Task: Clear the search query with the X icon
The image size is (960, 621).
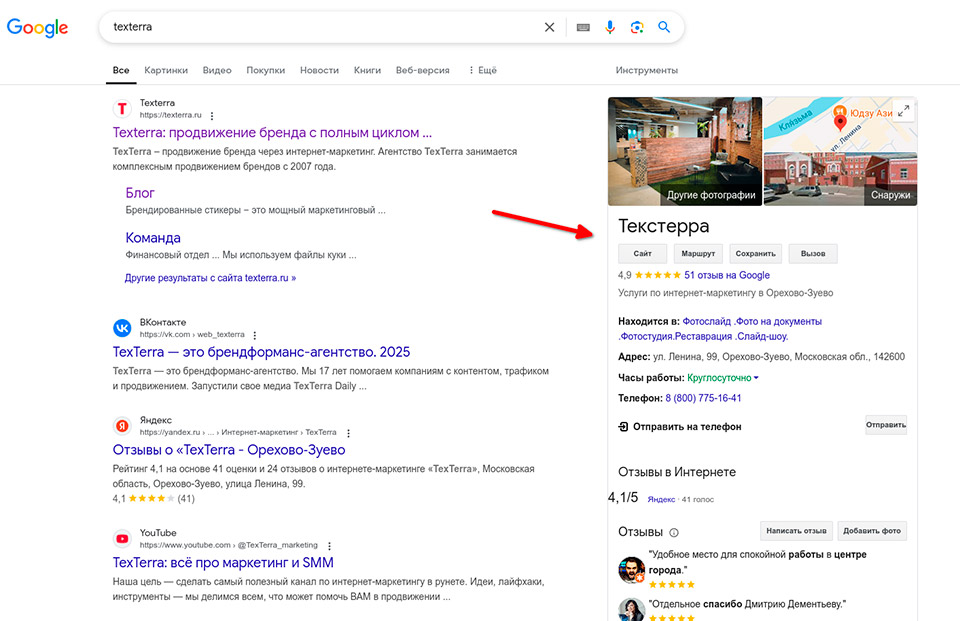Action: pos(549,27)
